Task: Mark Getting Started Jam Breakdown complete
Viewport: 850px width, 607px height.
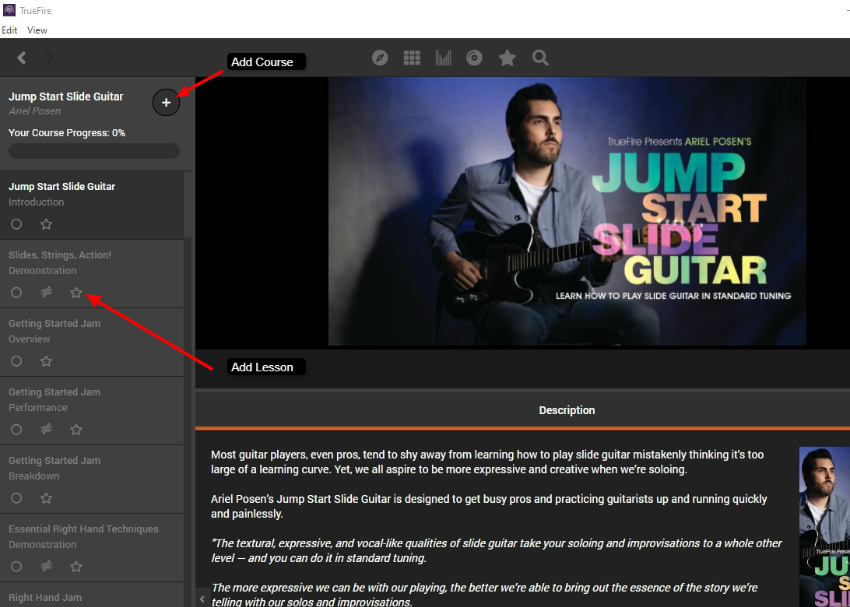Action: pos(16,498)
